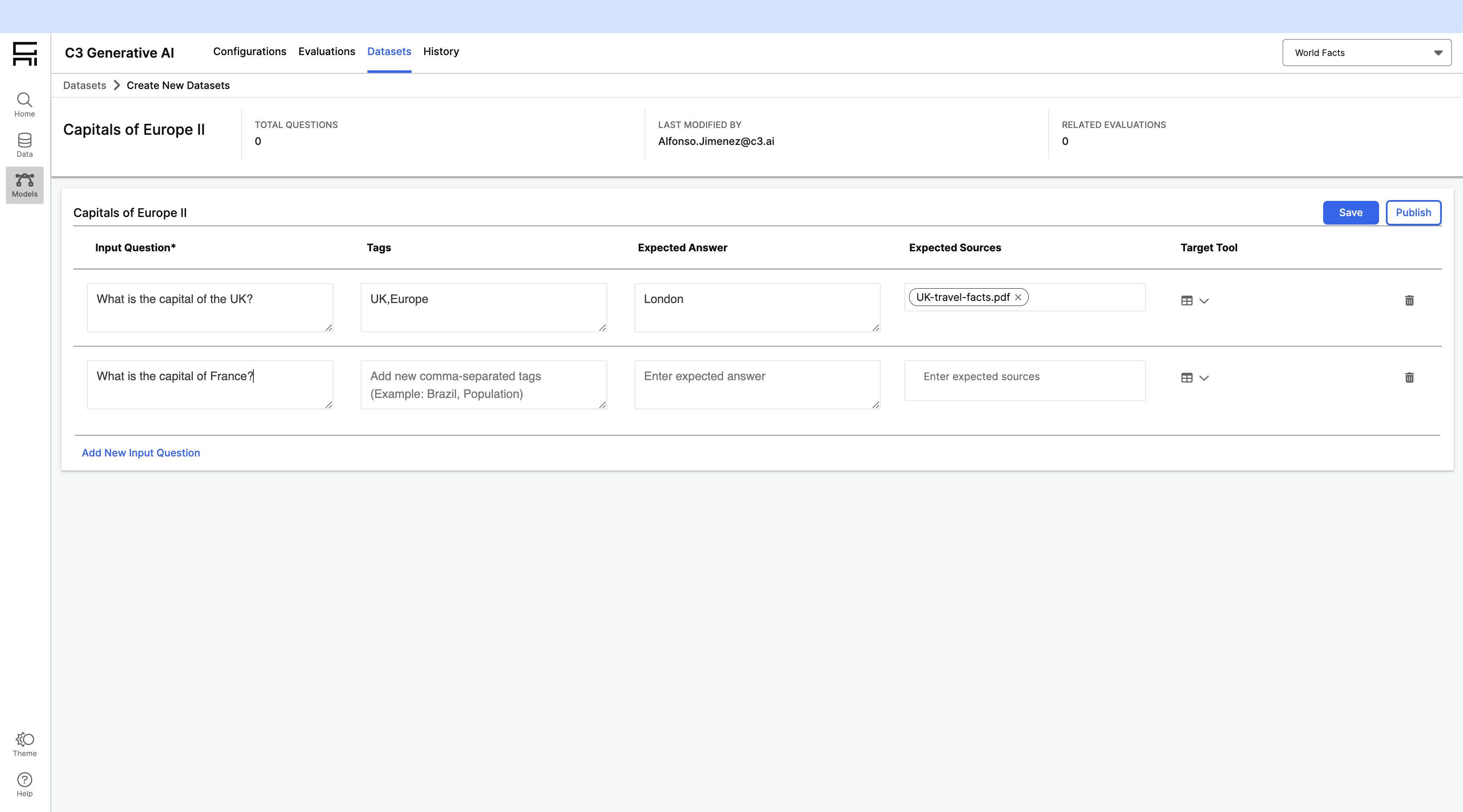Click the C3 AI logo icon

pos(25,53)
